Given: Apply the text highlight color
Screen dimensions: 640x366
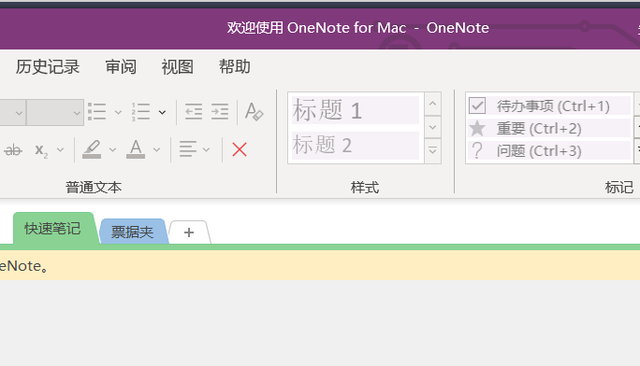Looking at the screenshot, I should point(92,149).
